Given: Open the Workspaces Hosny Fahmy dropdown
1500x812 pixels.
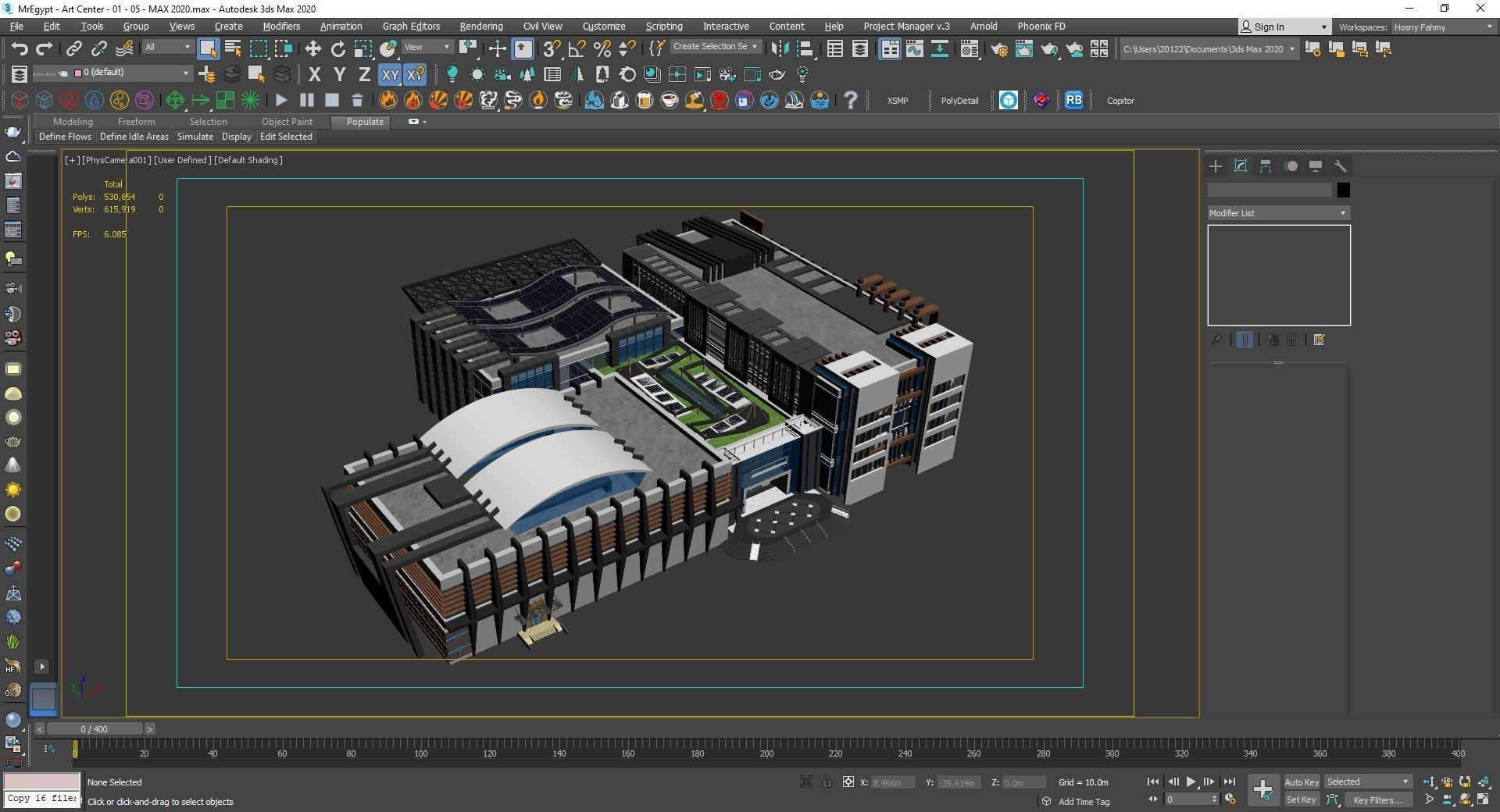Looking at the screenshot, I should [x=1444, y=27].
